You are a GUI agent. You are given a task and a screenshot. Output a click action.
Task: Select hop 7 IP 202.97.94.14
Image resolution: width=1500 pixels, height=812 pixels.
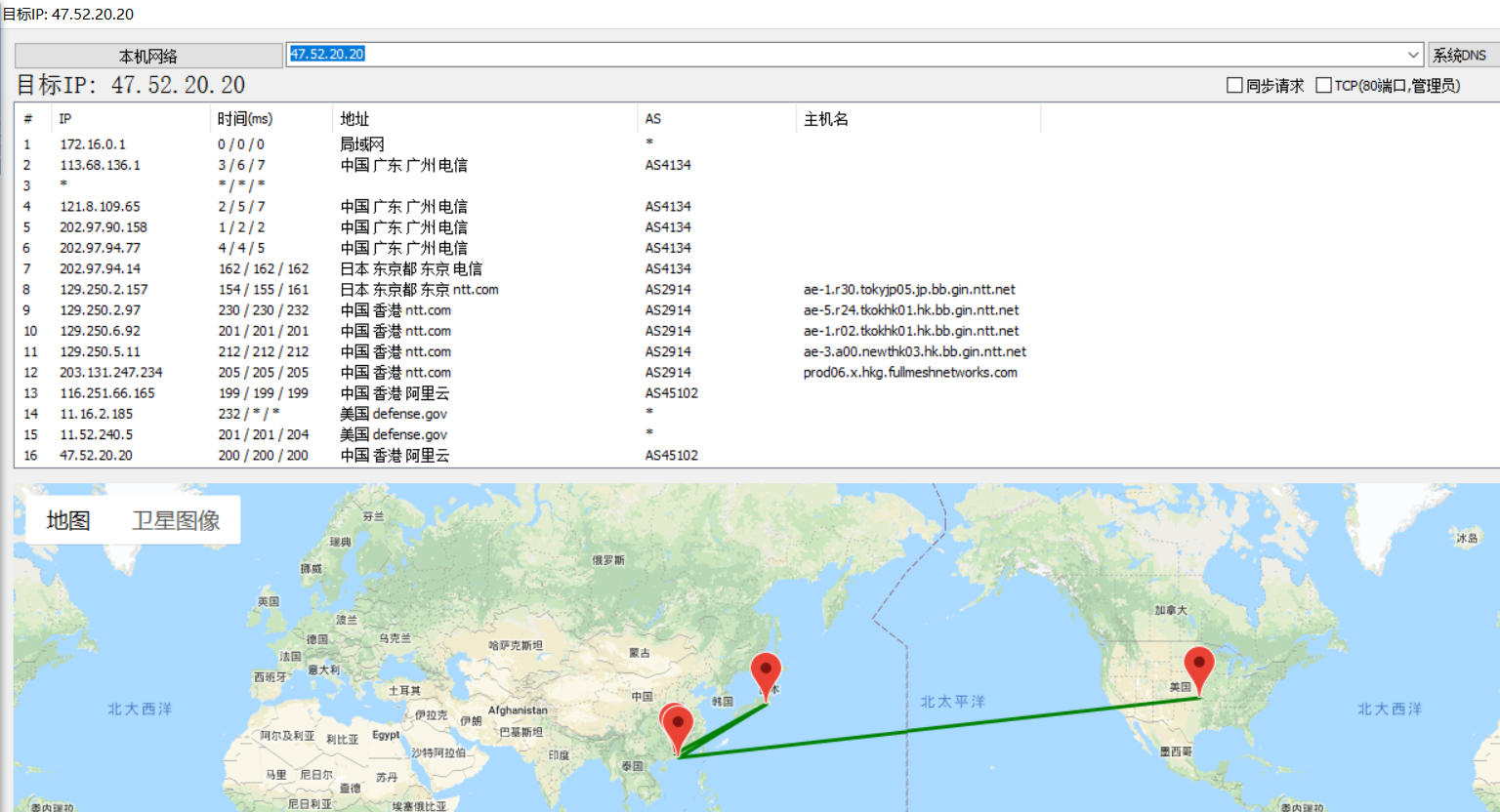pos(101,268)
